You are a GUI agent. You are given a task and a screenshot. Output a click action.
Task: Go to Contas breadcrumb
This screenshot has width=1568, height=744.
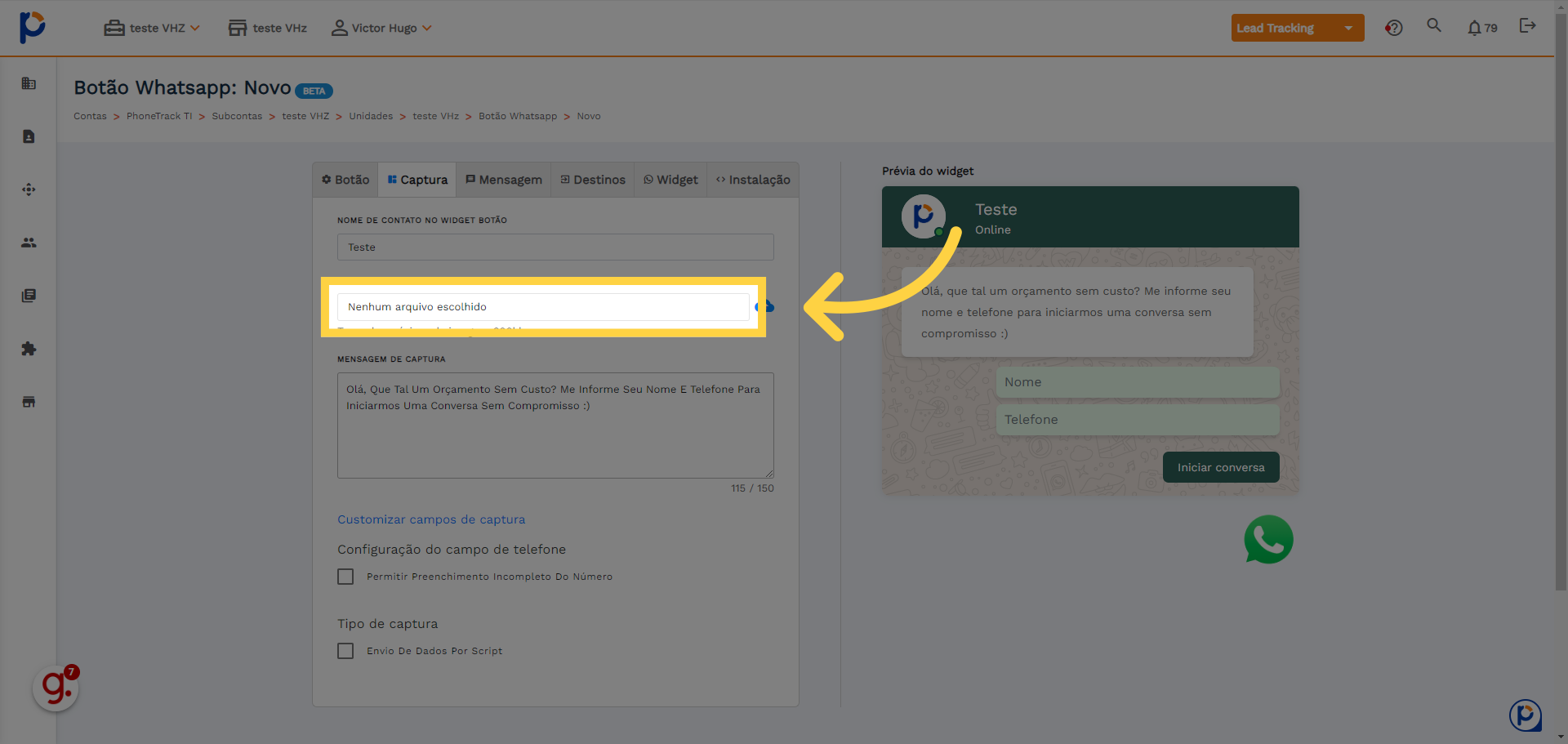pyautogui.click(x=90, y=116)
